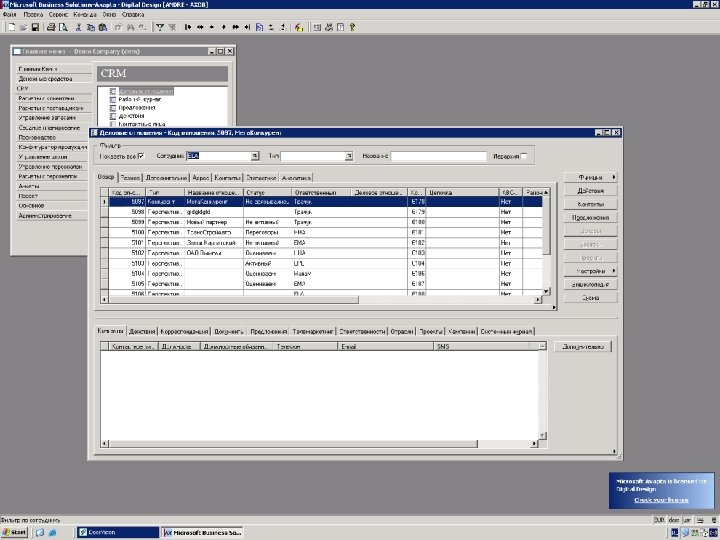Click the blue document toolbar icon

coord(259,27)
